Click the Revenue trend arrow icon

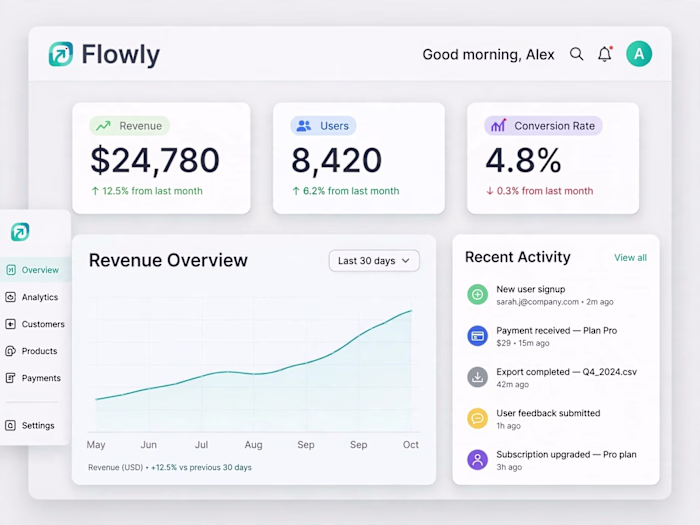[103, 126]
